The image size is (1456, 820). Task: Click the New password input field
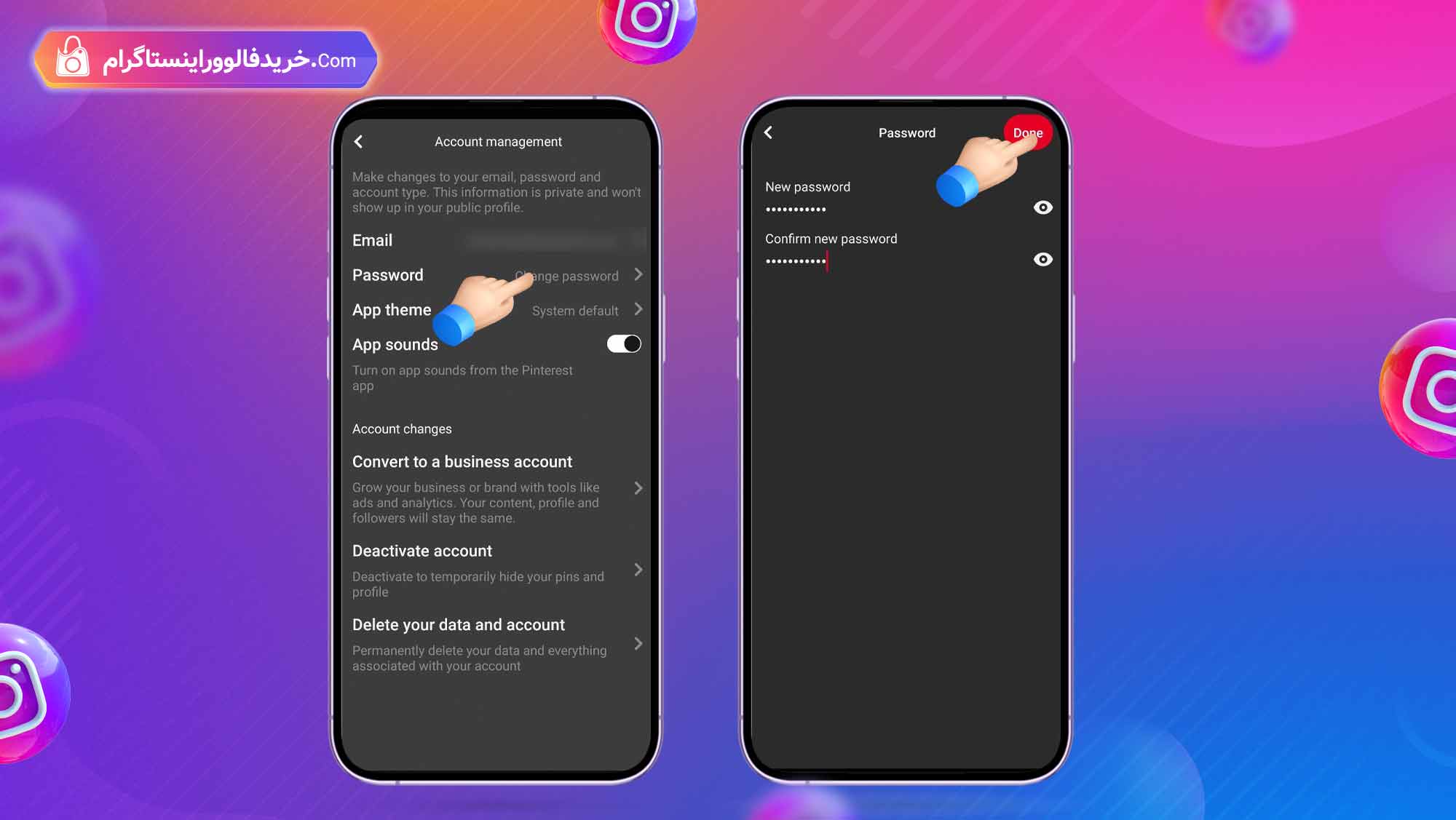895,209
